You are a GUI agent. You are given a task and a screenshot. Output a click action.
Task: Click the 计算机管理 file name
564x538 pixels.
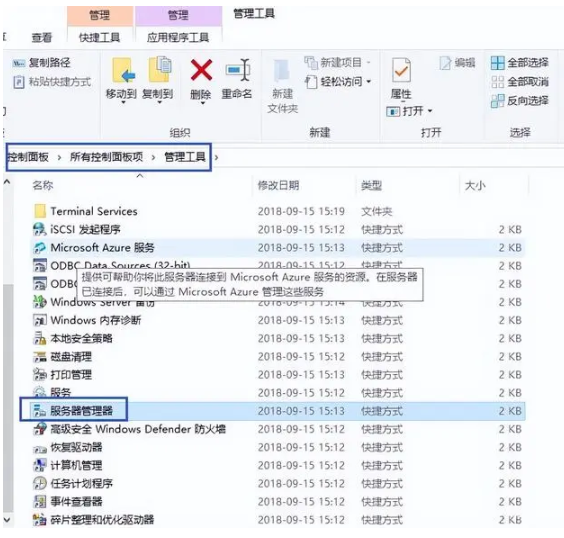76,465
